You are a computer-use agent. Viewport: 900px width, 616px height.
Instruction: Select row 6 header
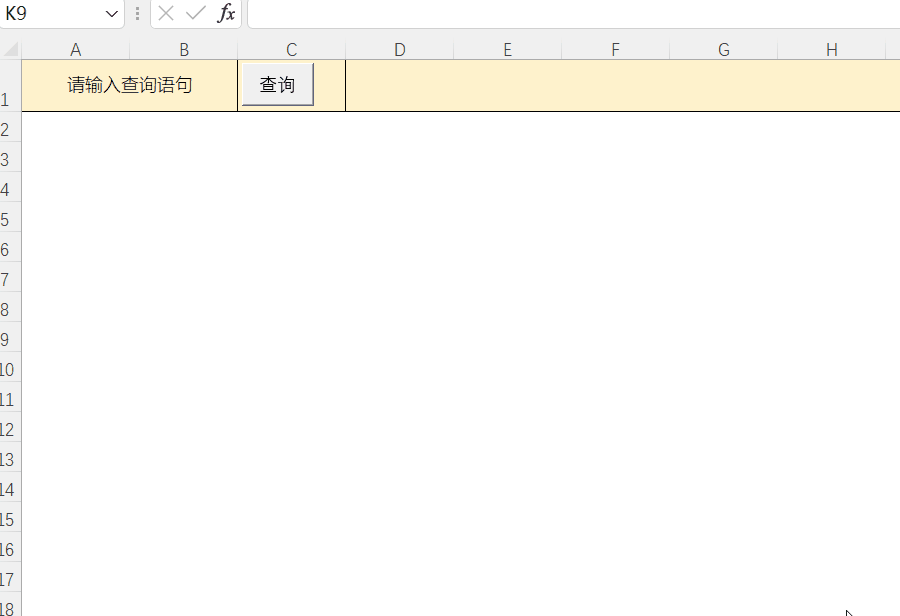click(x=10, y=247)
